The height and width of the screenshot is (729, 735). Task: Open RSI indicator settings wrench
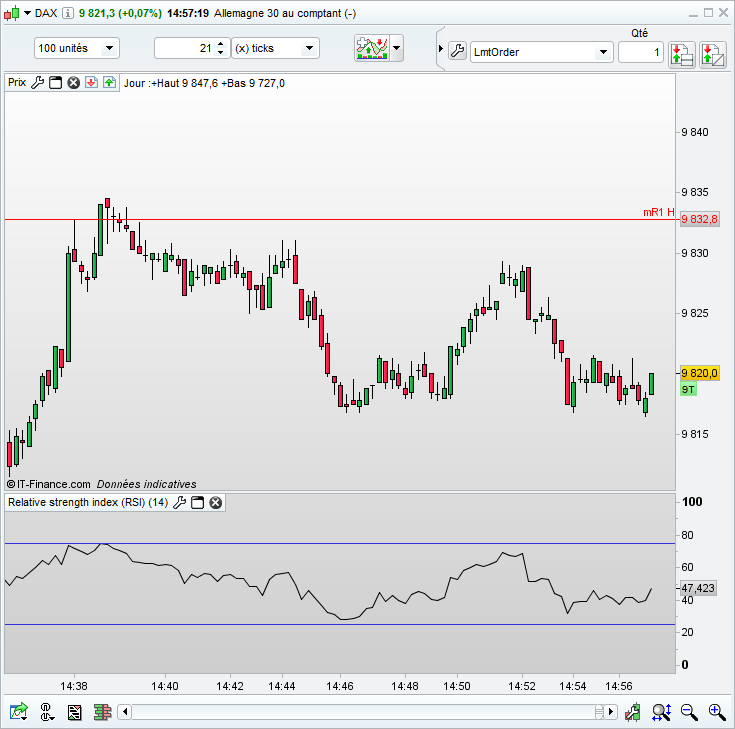[x=180, y=503]
